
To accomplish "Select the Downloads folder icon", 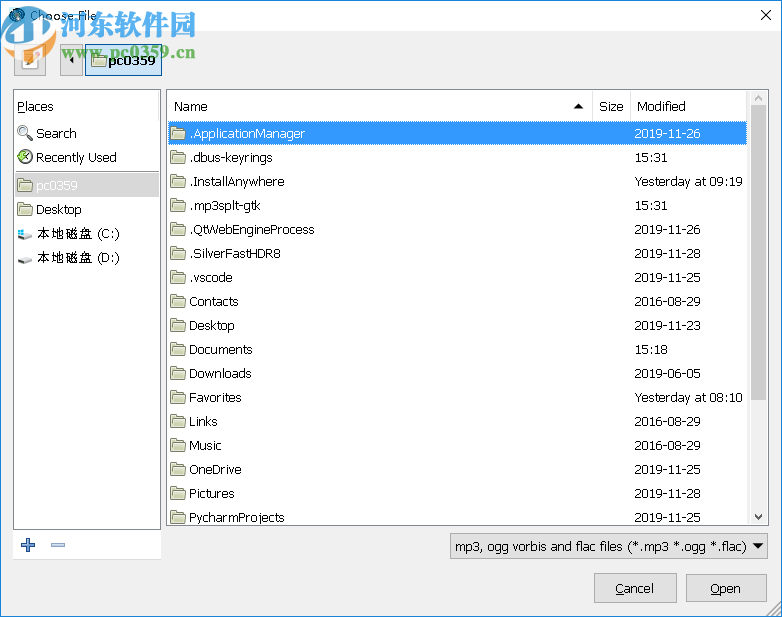I will click(x=178, y=373).
